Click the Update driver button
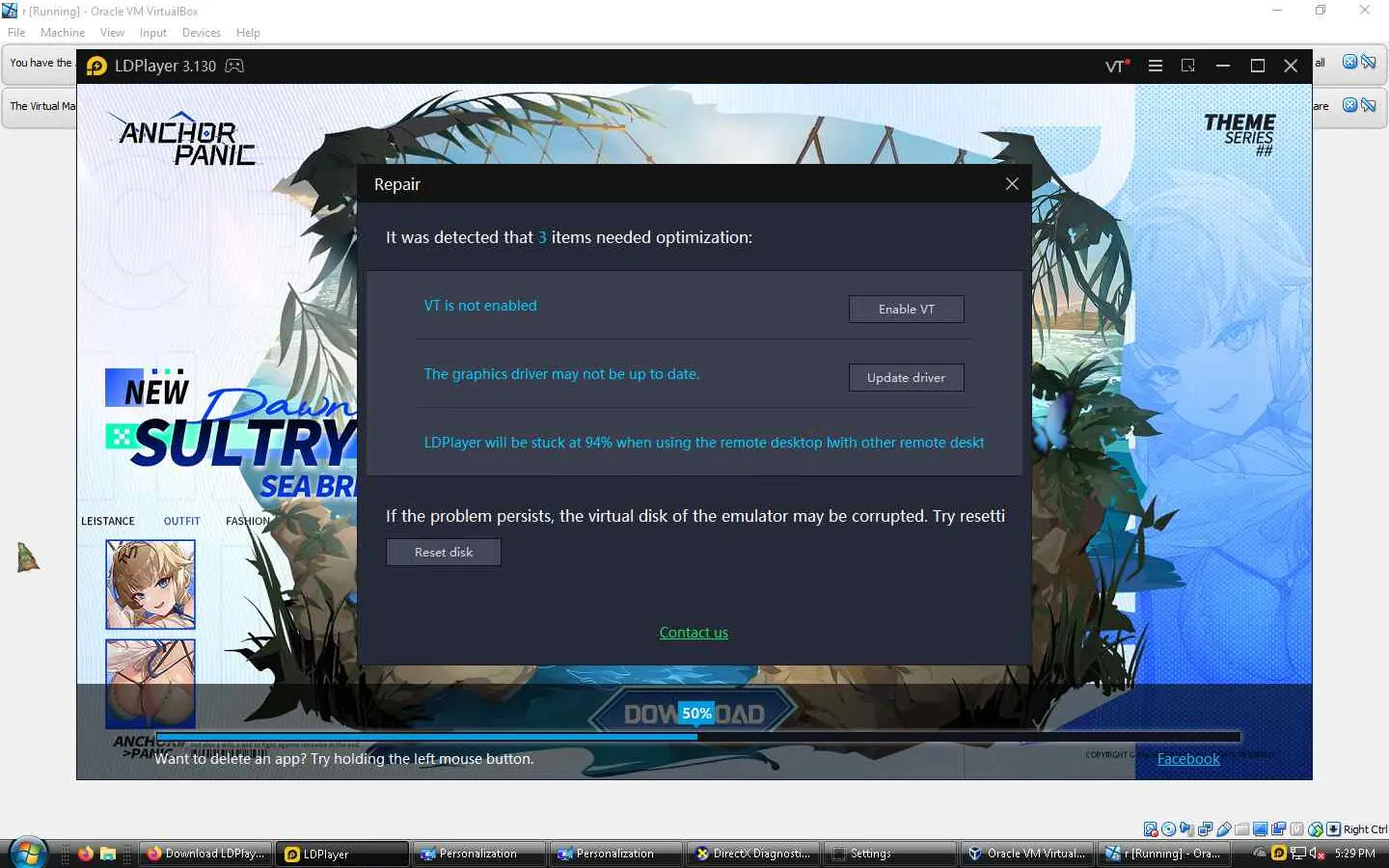 (907, 377)
